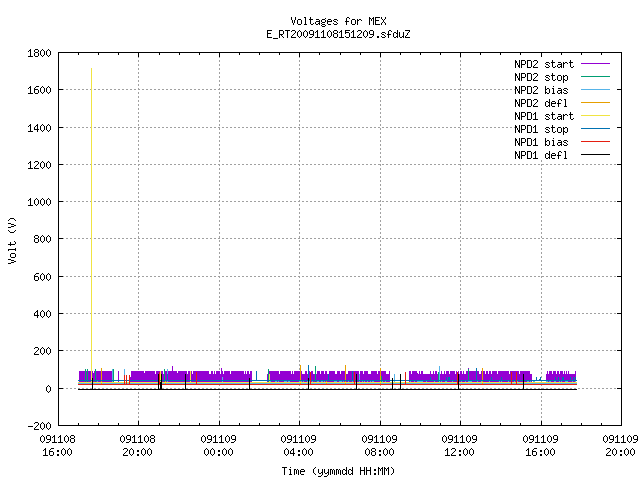Click the 1400 y-axis tick label
This screenshot has width=640, height=480.
pos(39,128)
